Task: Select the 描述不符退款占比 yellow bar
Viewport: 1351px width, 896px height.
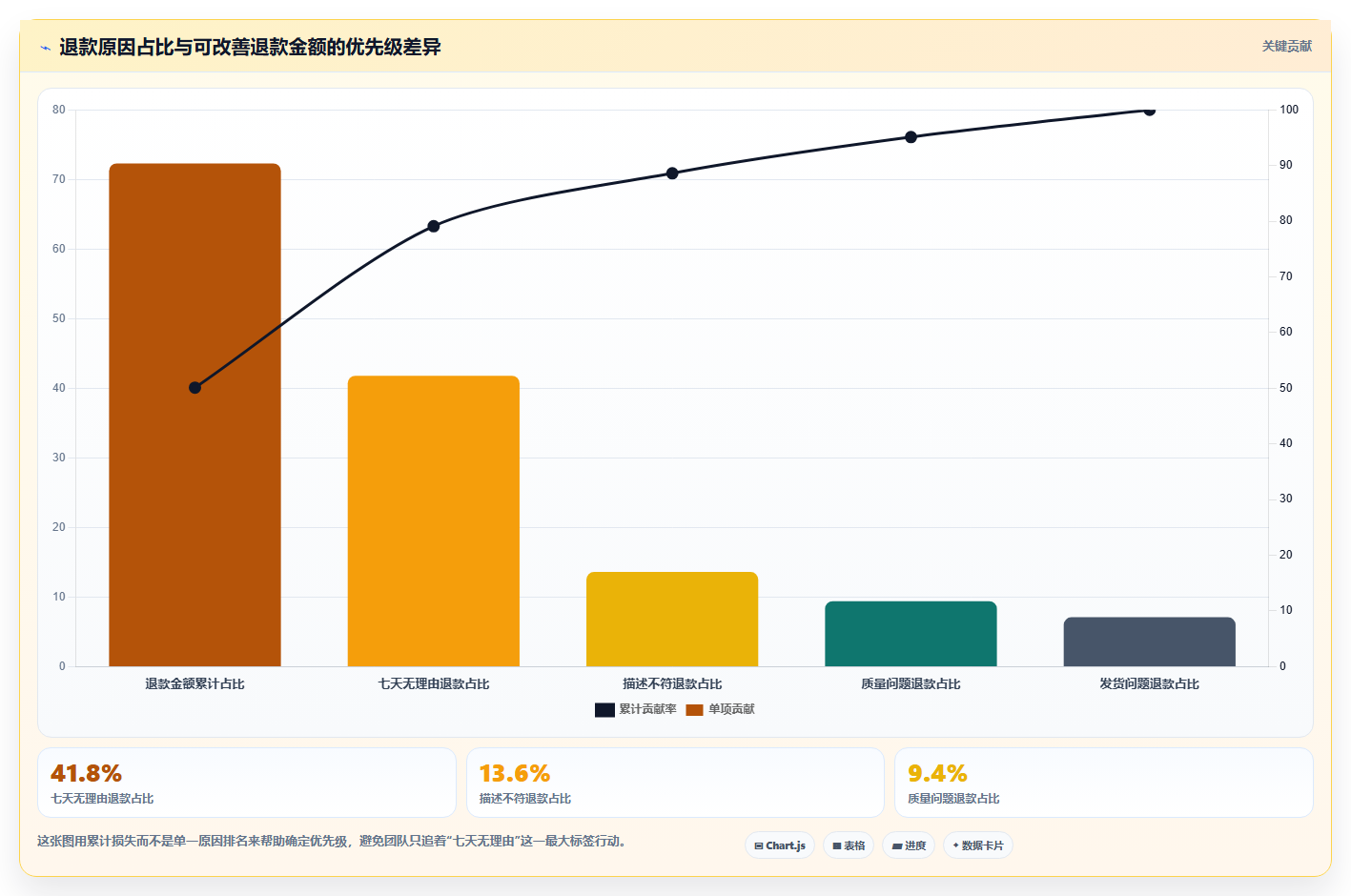Action: click(672, 619)
